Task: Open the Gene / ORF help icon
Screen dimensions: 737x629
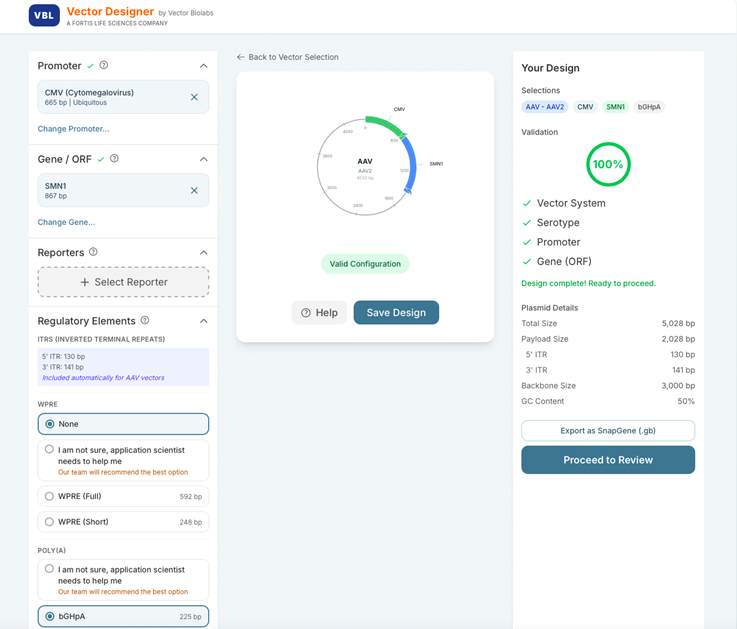Action: pyautogui.click(x=114, y=159)
